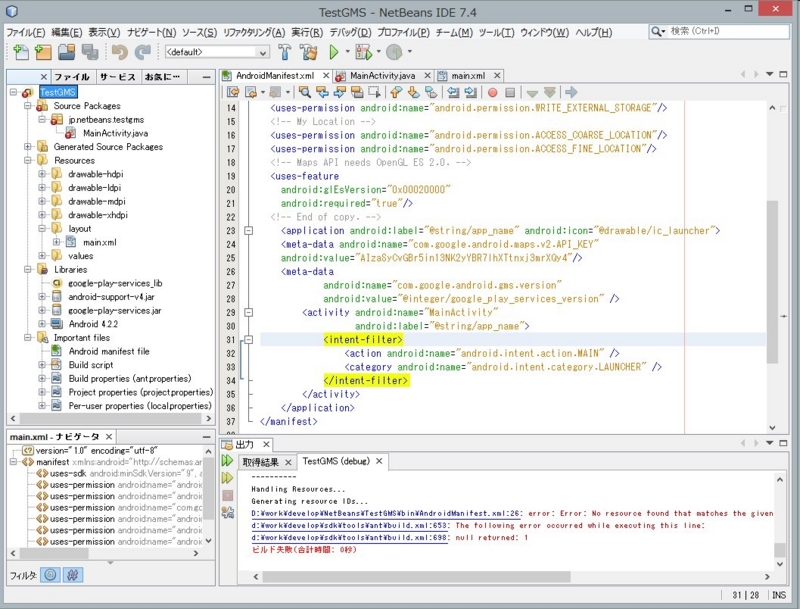Click the Debug Project toolbar icon
Screen dimensions: 800x609
(362, 52)
